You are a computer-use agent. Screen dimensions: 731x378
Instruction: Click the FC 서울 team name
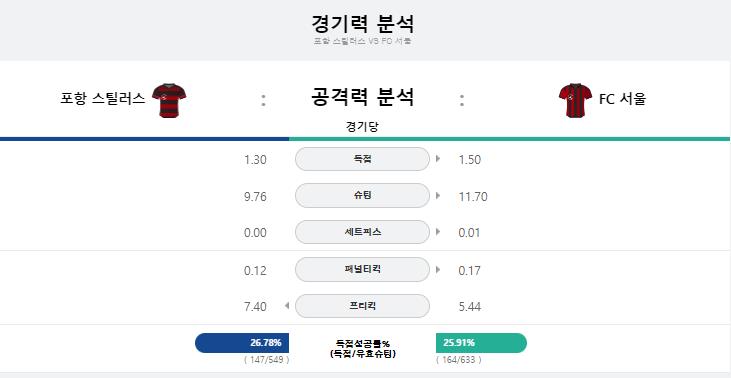[622, 99]
